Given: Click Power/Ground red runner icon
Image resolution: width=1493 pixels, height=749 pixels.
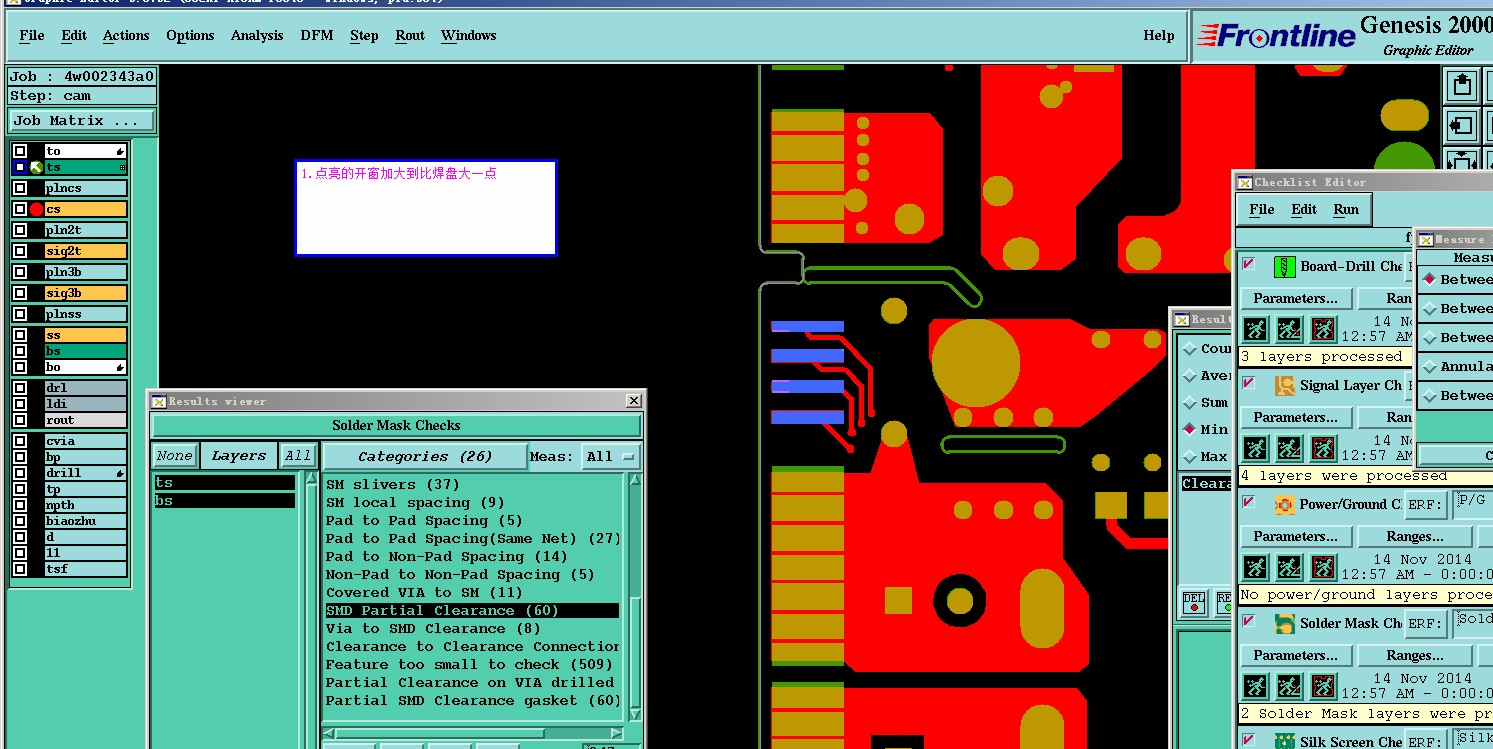Looking at the screenshot, I should pos(1323,567).
